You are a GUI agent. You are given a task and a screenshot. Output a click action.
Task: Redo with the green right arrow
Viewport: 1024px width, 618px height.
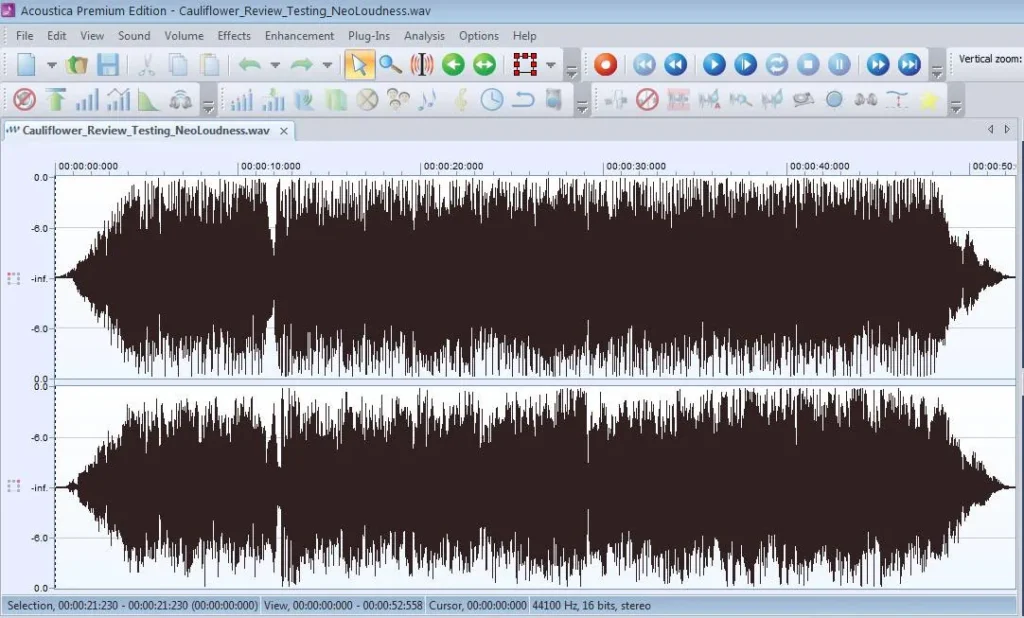click(301, 65)
